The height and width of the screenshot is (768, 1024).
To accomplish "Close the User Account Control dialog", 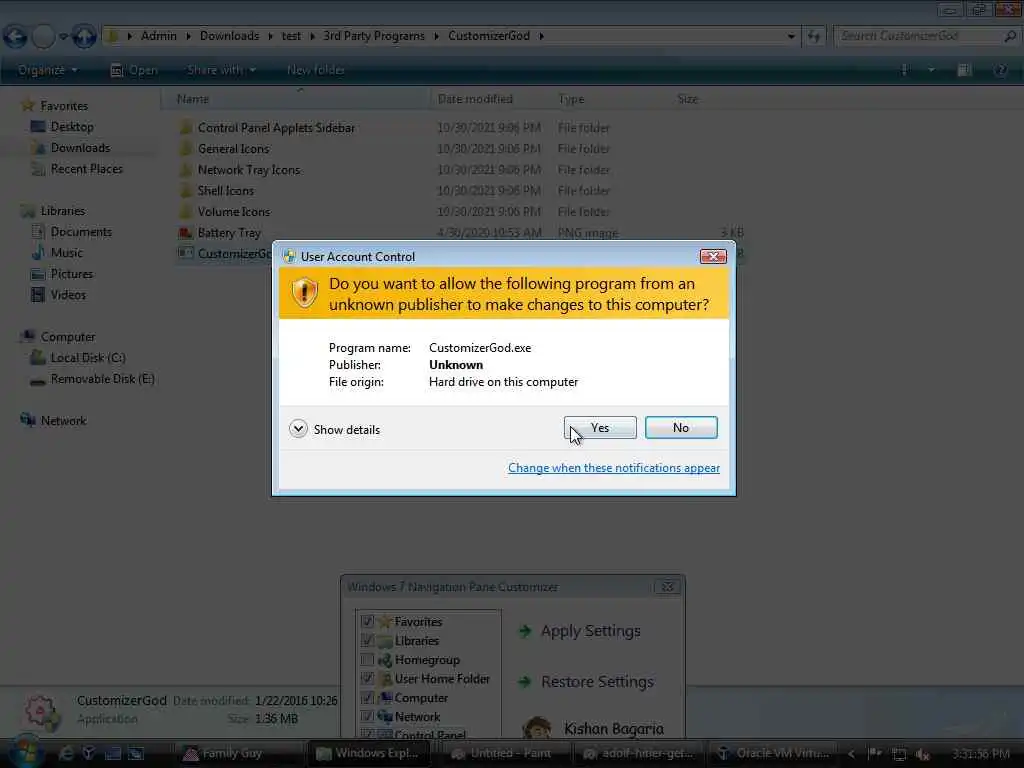I will coord(712,257).
